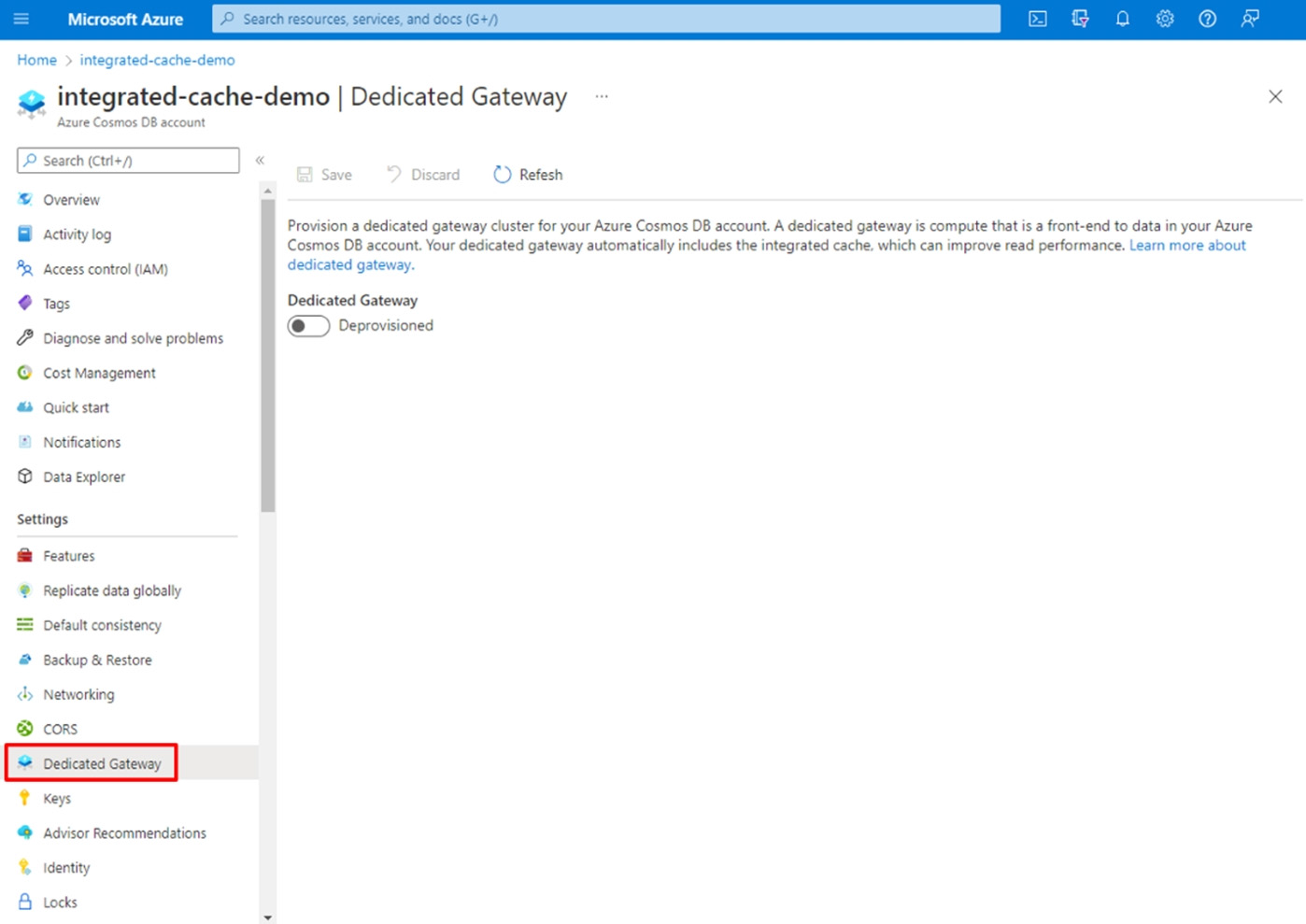1306x924 pixels.
Task: Click the sidebar scrollbar down arrow
Action: (268, 917)
